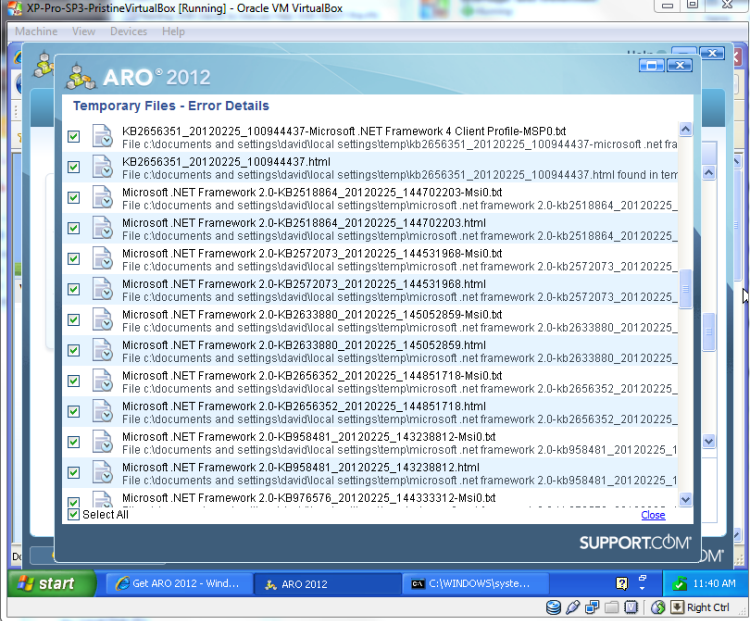Click scroll up arrow in background ARO window
The height and width of the screenshot is (621, 750).
(709, 172)
